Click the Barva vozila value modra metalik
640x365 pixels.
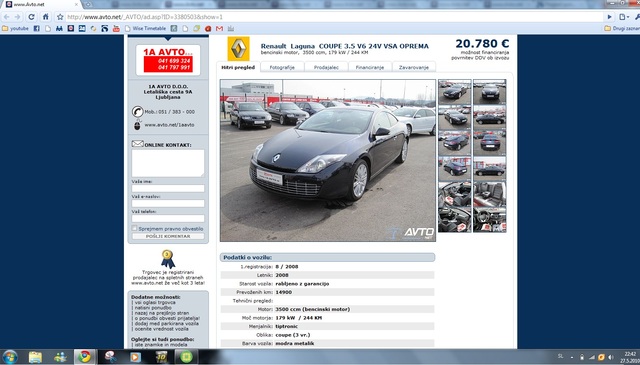pos(295,344)
